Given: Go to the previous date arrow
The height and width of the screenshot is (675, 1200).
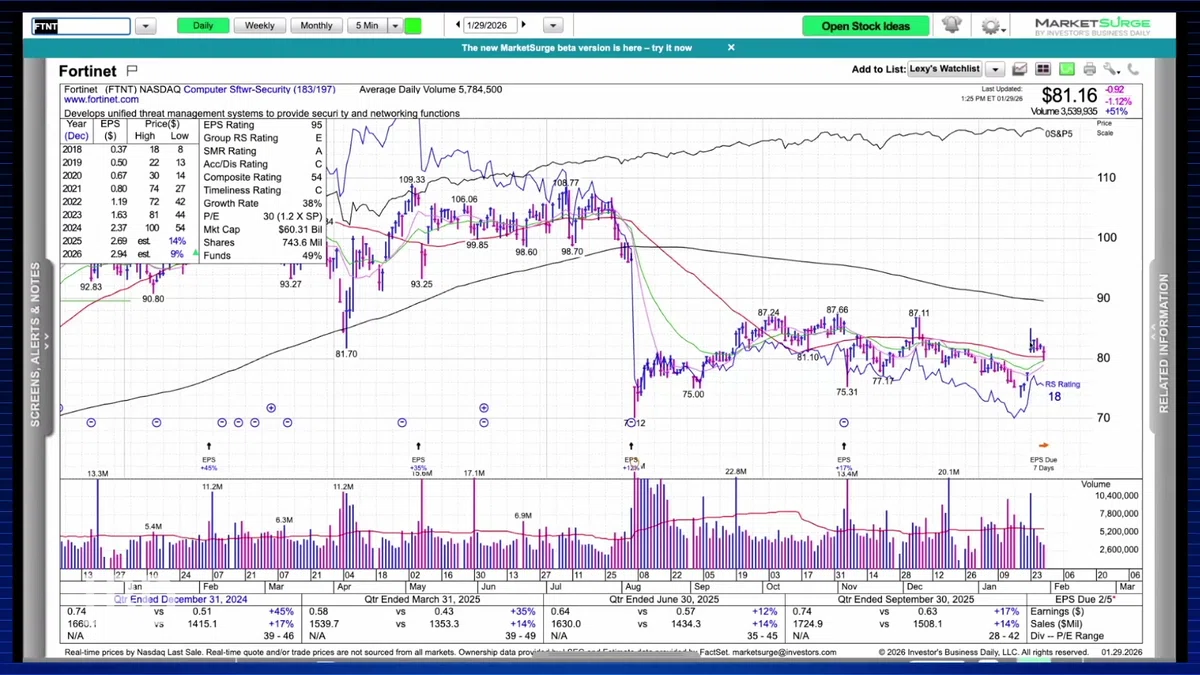Looking at the screenshot, I should pos(458,25).
